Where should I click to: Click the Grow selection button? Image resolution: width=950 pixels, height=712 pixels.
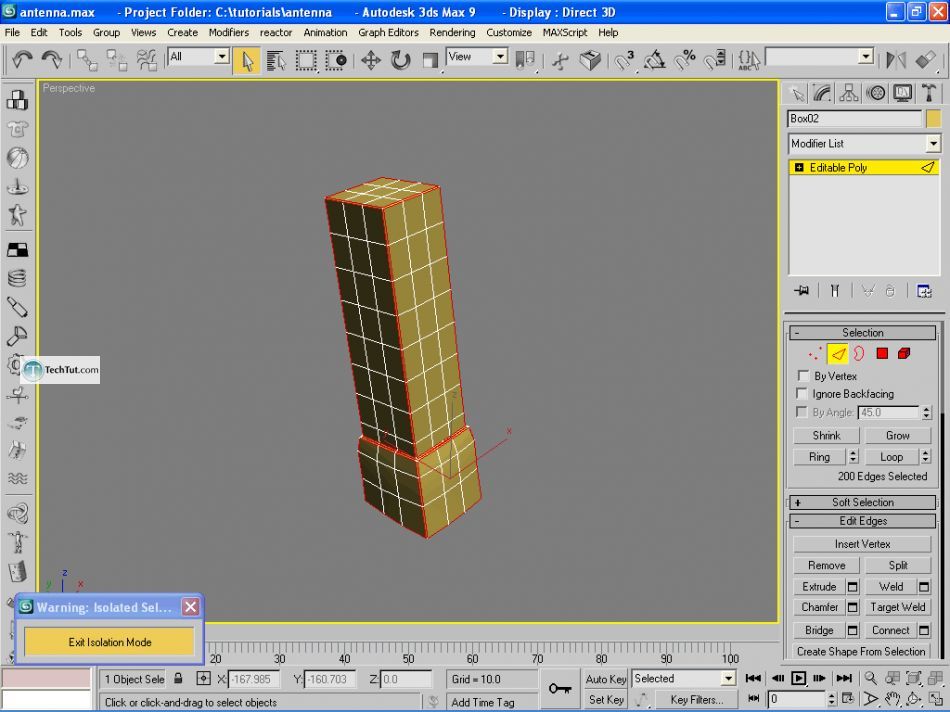[897, 436]
